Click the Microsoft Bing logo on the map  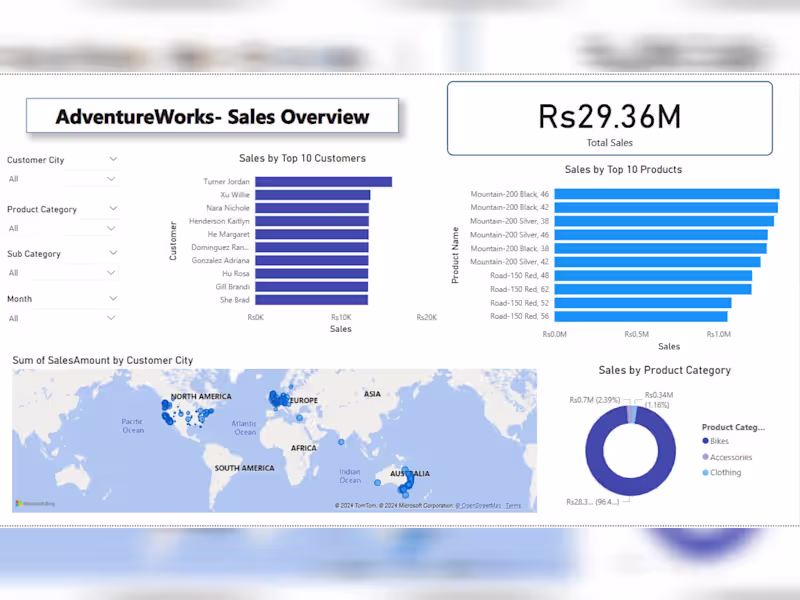24,501
